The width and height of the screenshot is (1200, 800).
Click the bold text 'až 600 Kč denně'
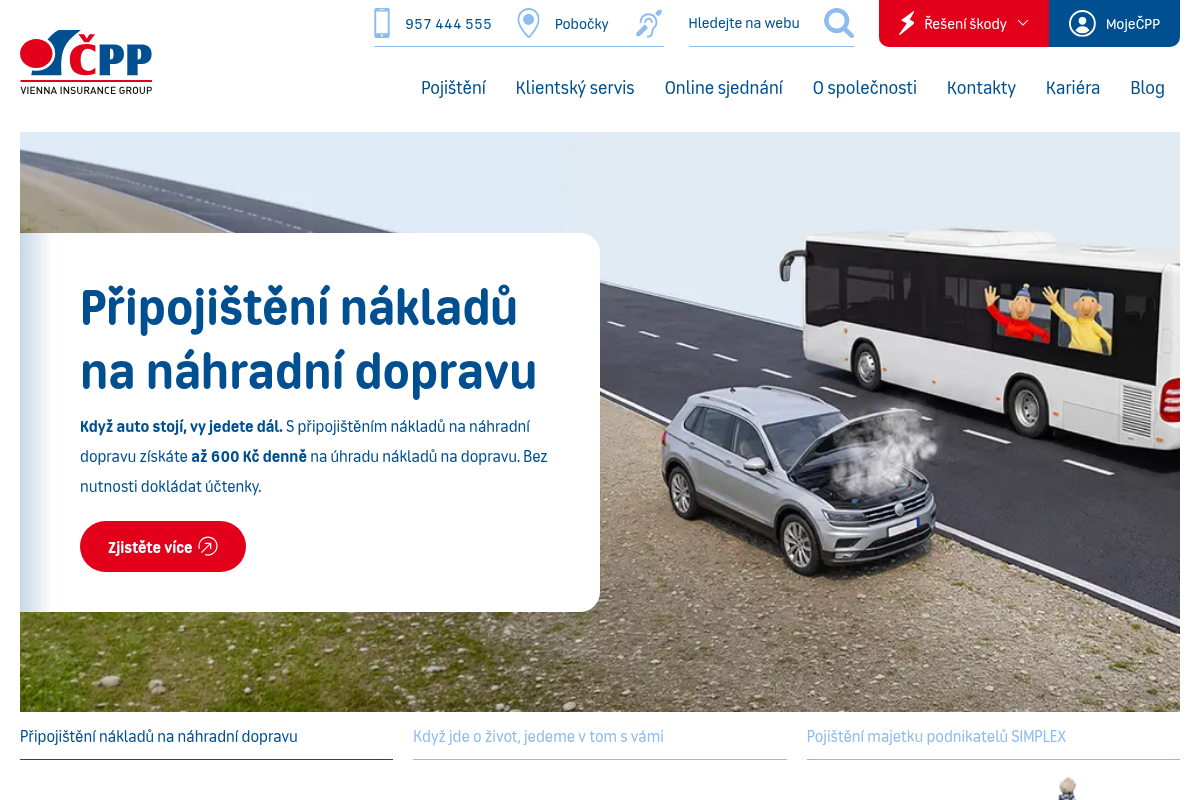point(249,456)
